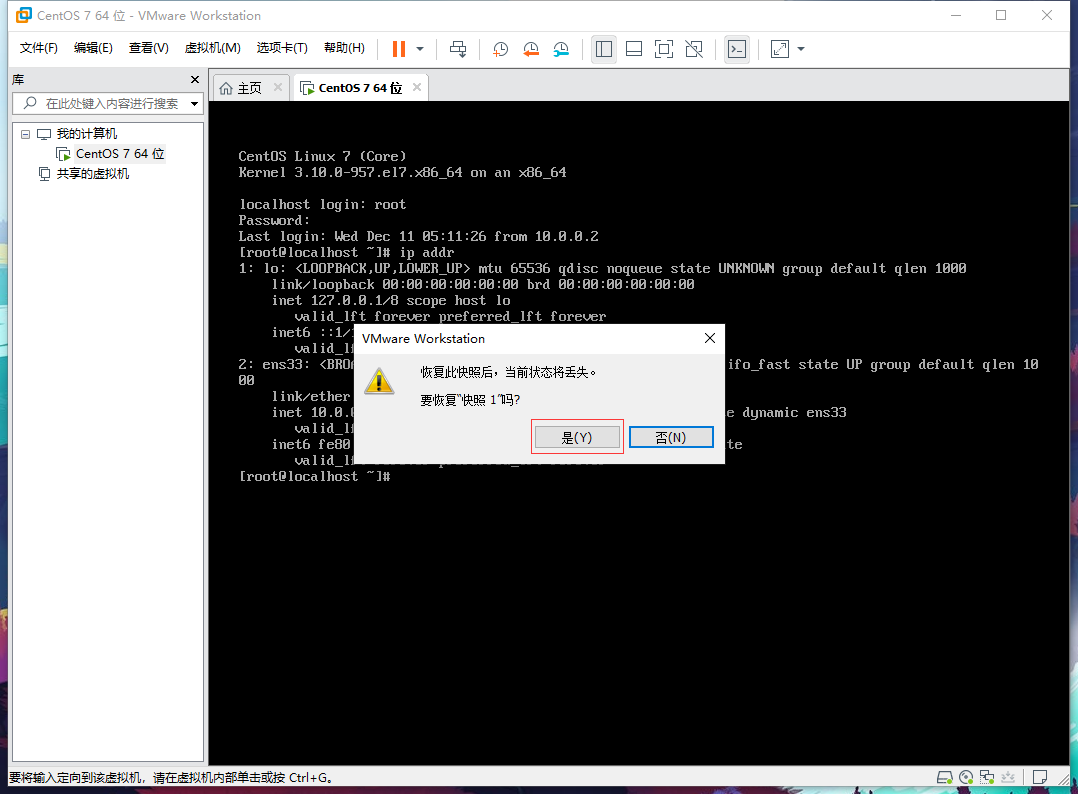Switch to the 主页 tab
Viewport: 1078px width, 794px height.
(x=249, y=88)
